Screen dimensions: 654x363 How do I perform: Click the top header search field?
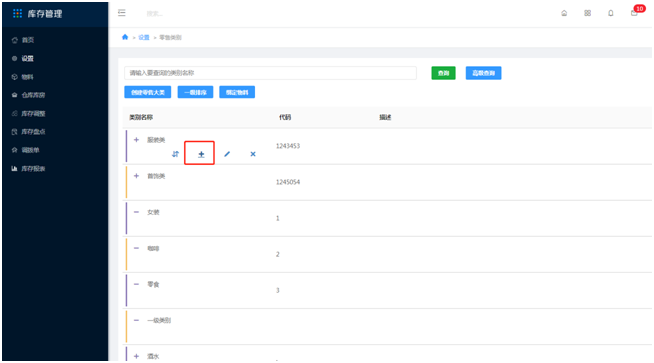155,14
